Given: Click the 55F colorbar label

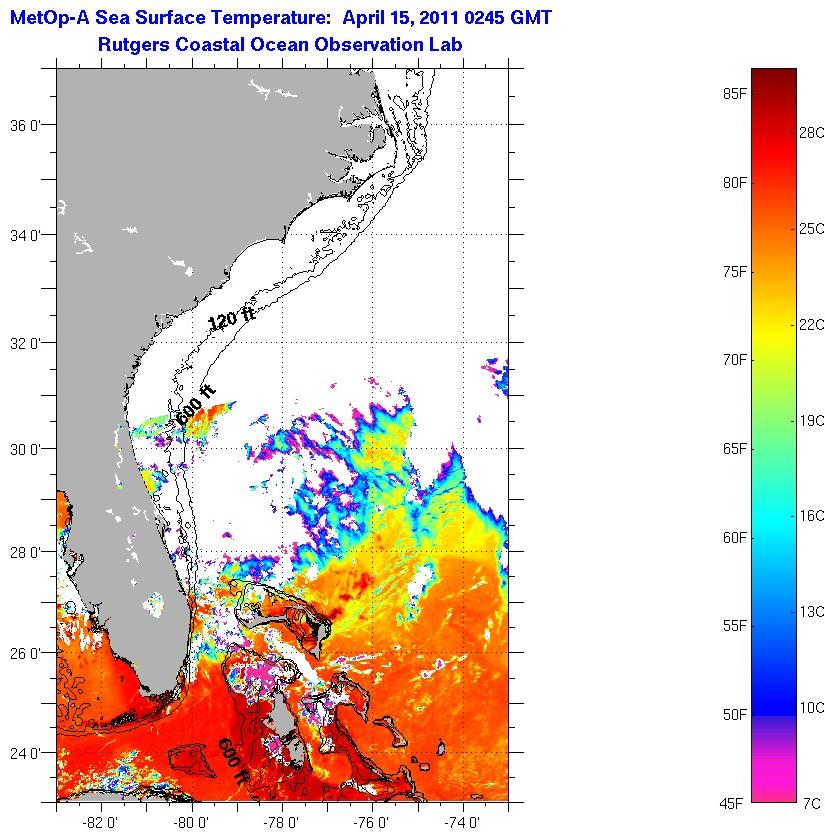Looking at the screenshot, I should point(734,626).
